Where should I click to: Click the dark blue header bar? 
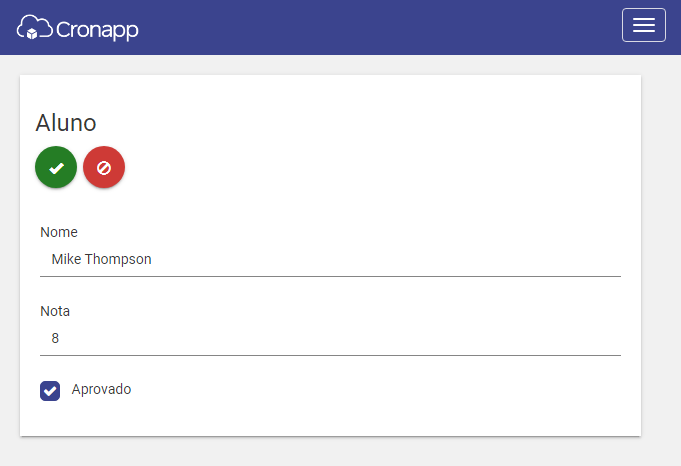tap(340, 27)
